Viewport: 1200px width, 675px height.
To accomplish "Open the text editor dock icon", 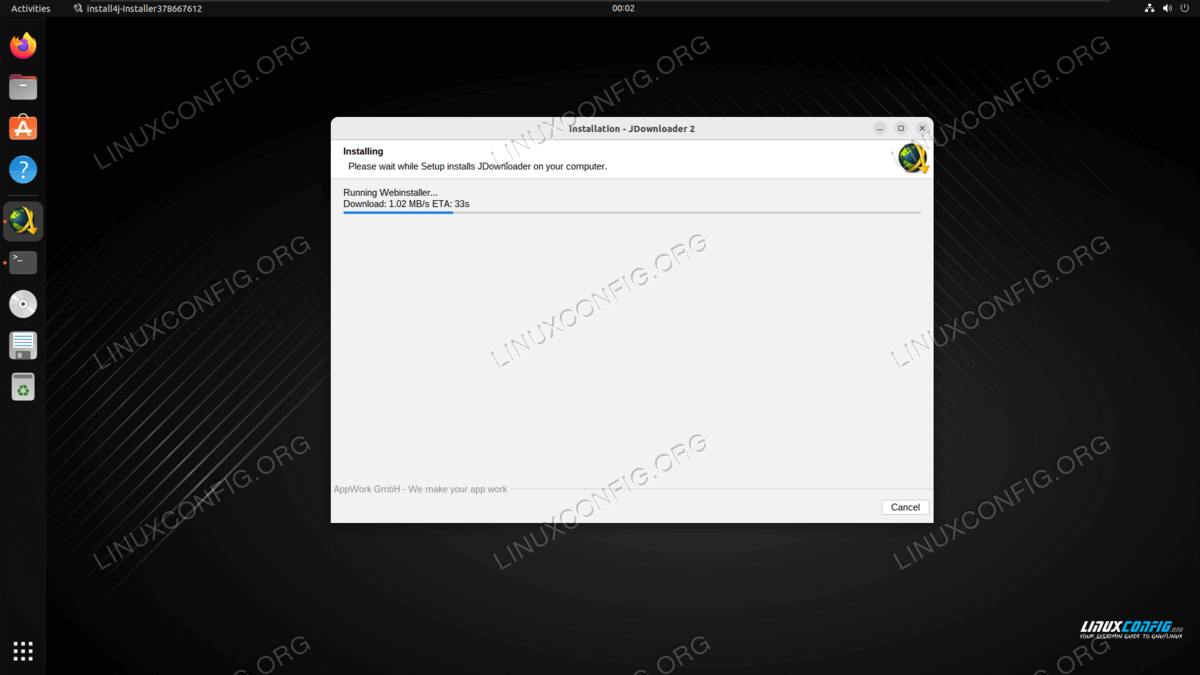I will click(x=23, y=345).
